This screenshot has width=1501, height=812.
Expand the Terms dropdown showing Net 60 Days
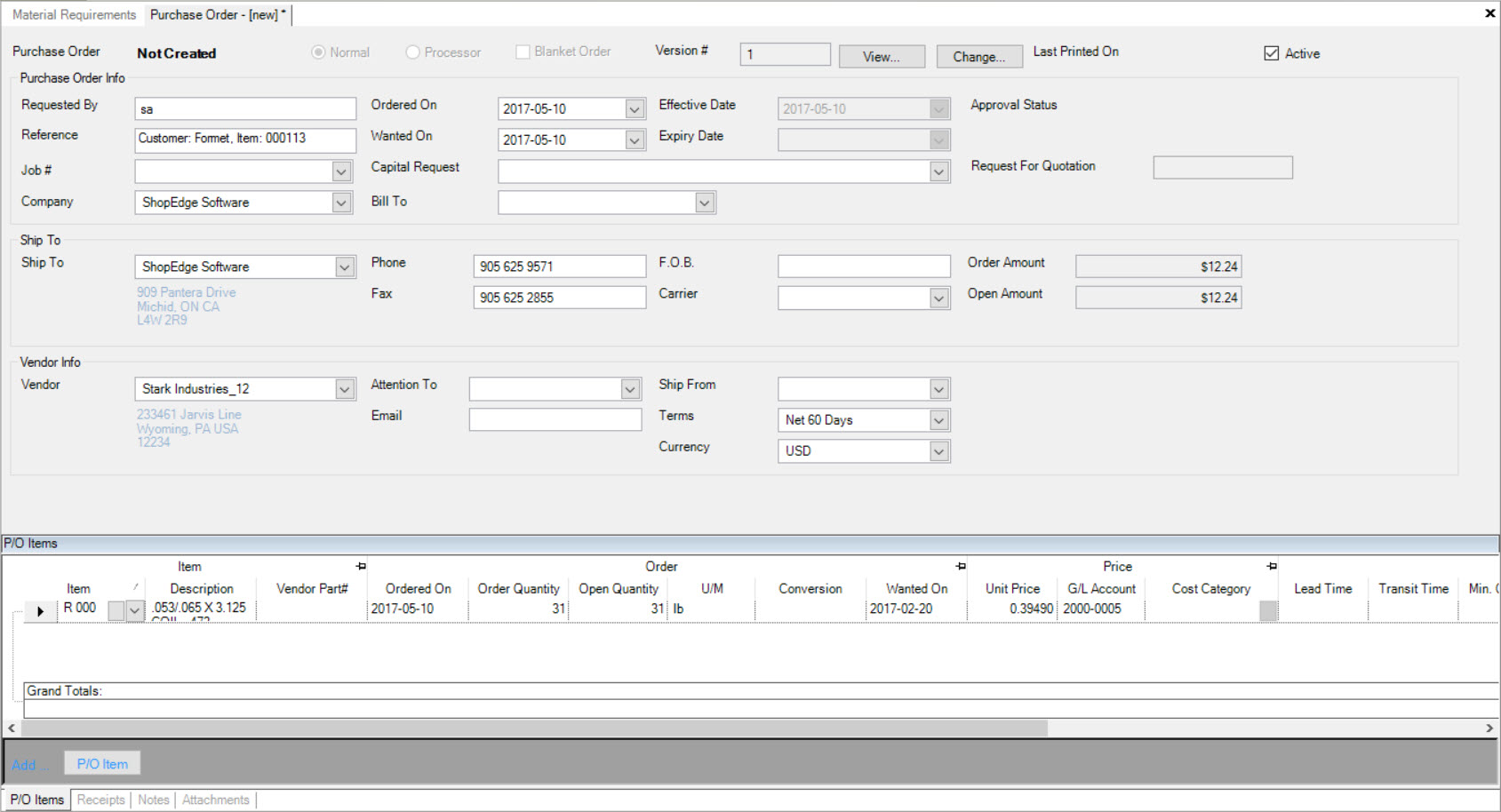pos(938,420)
